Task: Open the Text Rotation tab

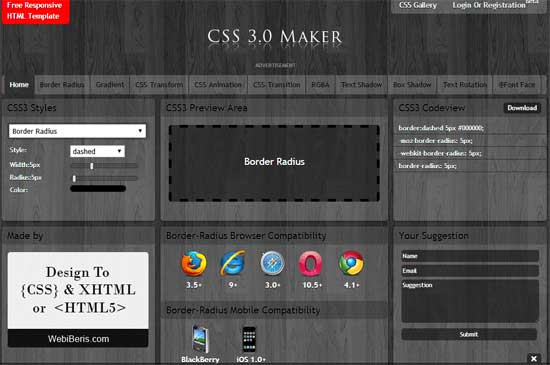Action: click(465, 85)
